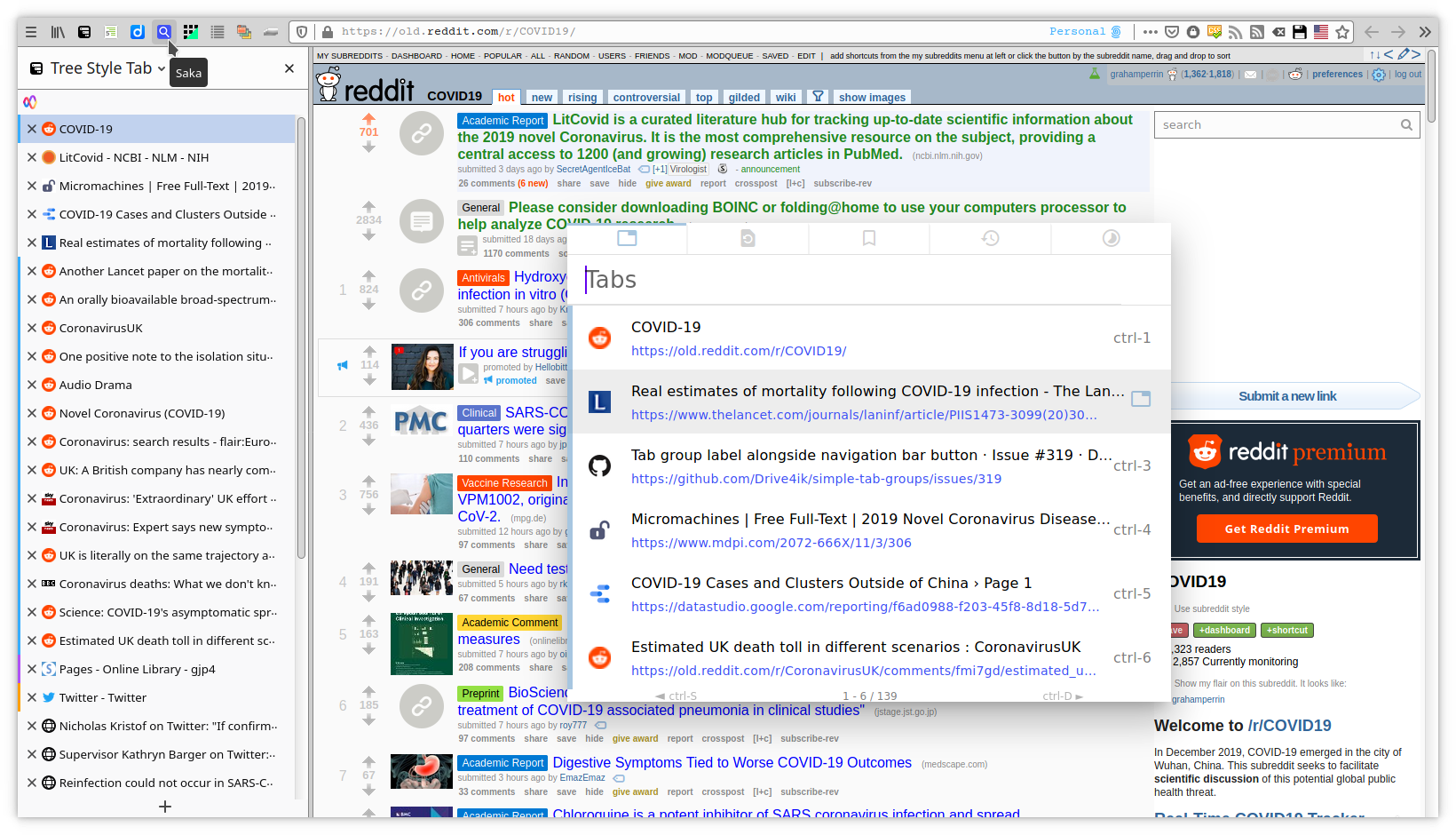Click the address bar URL field
Screen dimensions: 1456x835
(684, 32)
